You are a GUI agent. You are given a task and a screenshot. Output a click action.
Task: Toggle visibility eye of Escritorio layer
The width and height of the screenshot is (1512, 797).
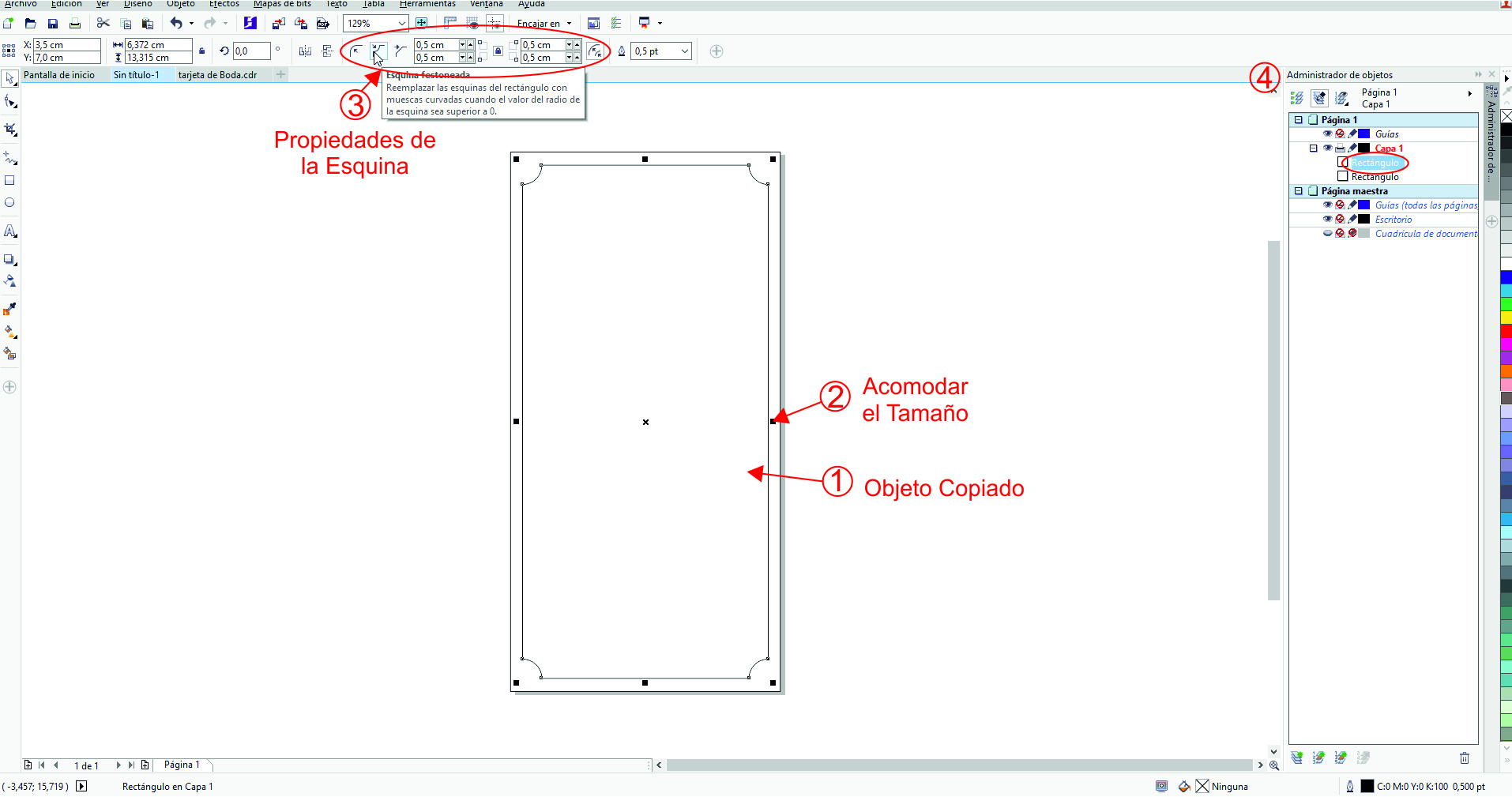tap(1327, 219)
